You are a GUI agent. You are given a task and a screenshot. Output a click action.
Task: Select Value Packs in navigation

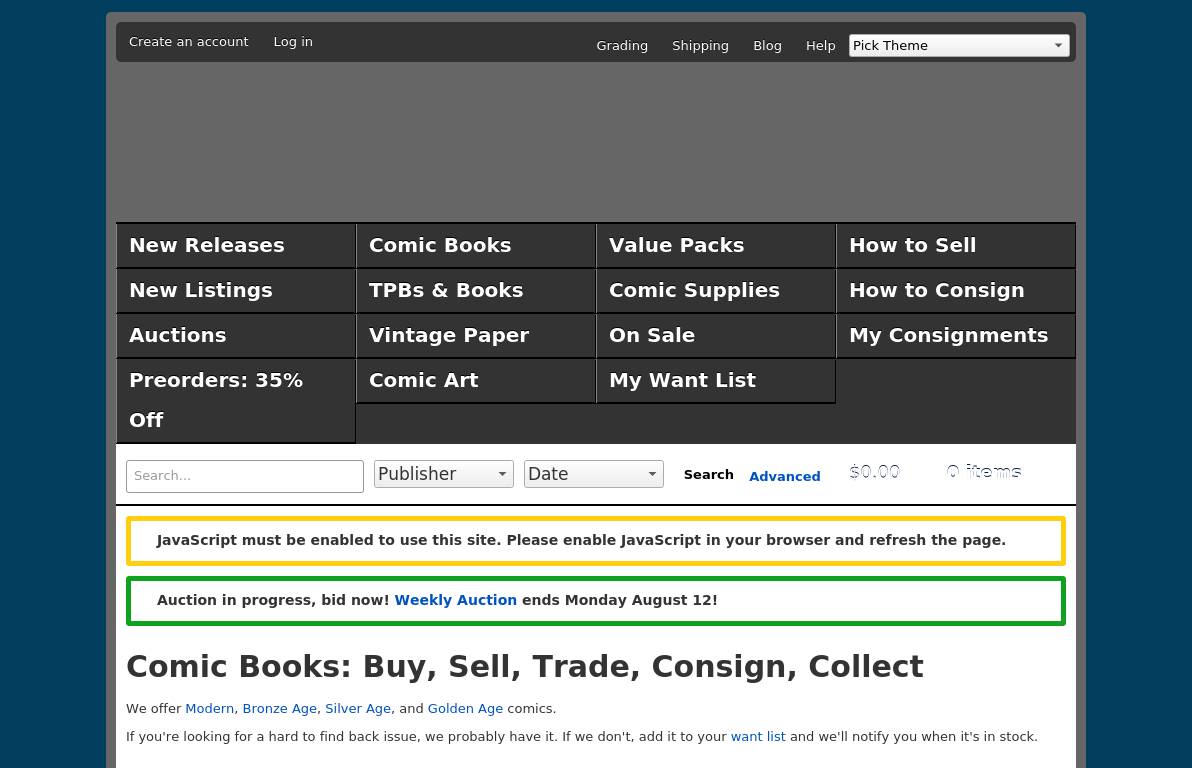coord(676,245)
